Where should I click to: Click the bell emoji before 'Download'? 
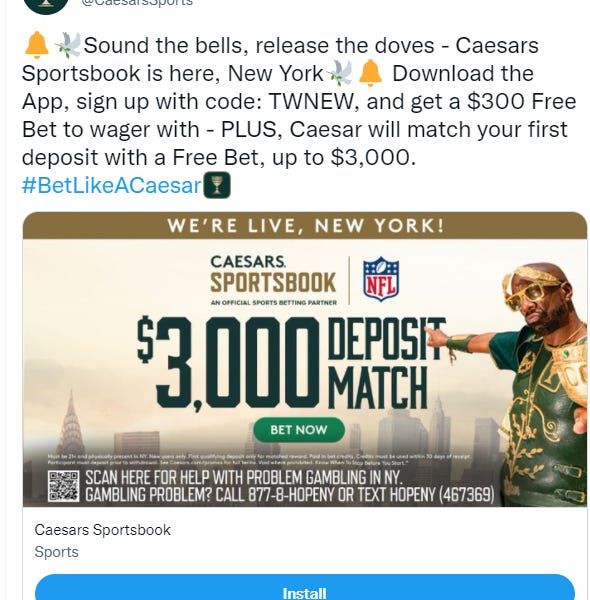point(370,73)
